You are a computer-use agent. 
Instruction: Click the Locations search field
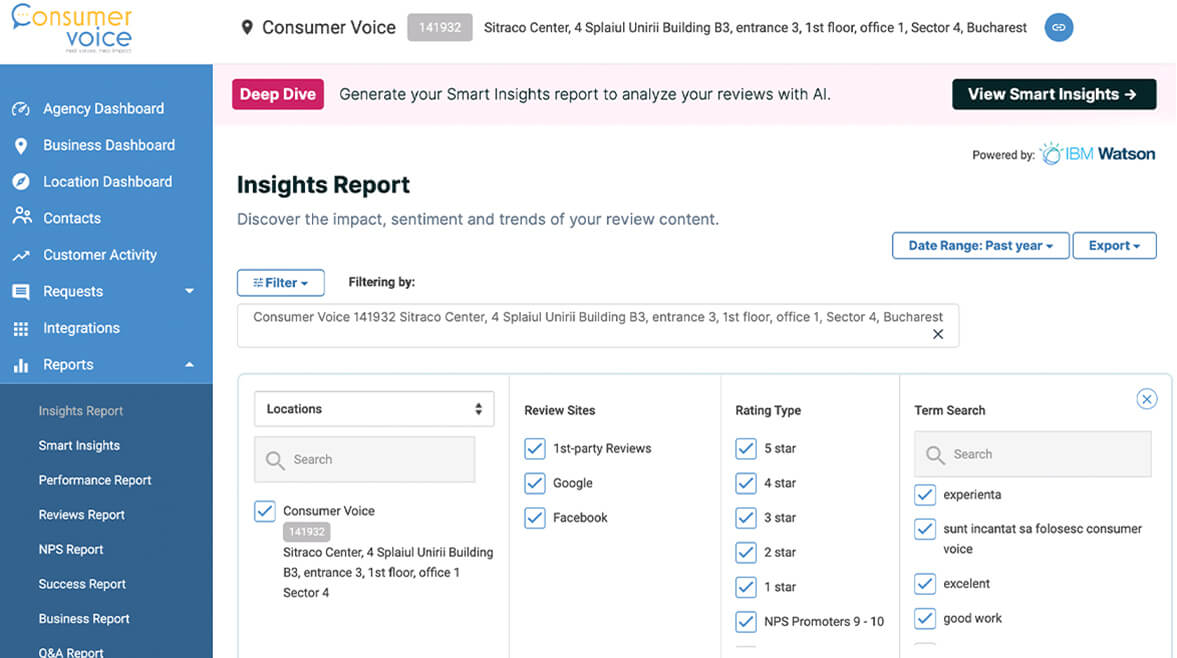pos(364,460)
